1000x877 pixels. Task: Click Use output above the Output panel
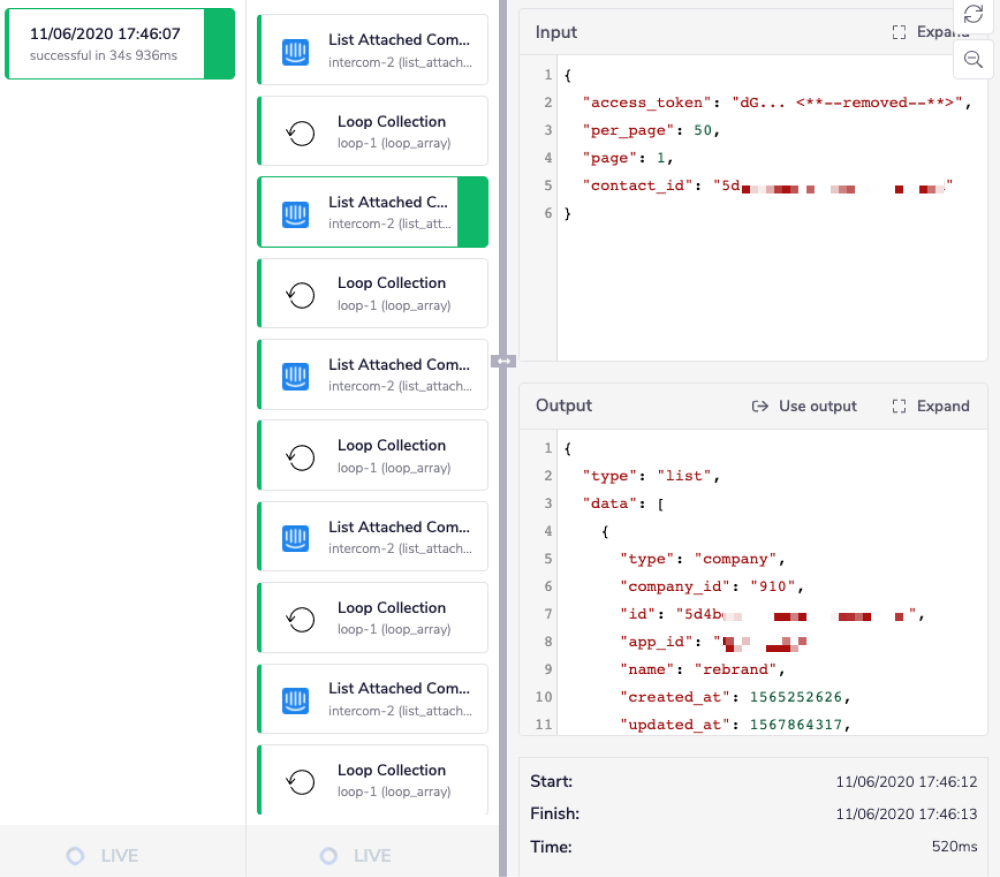click(805, 406)
